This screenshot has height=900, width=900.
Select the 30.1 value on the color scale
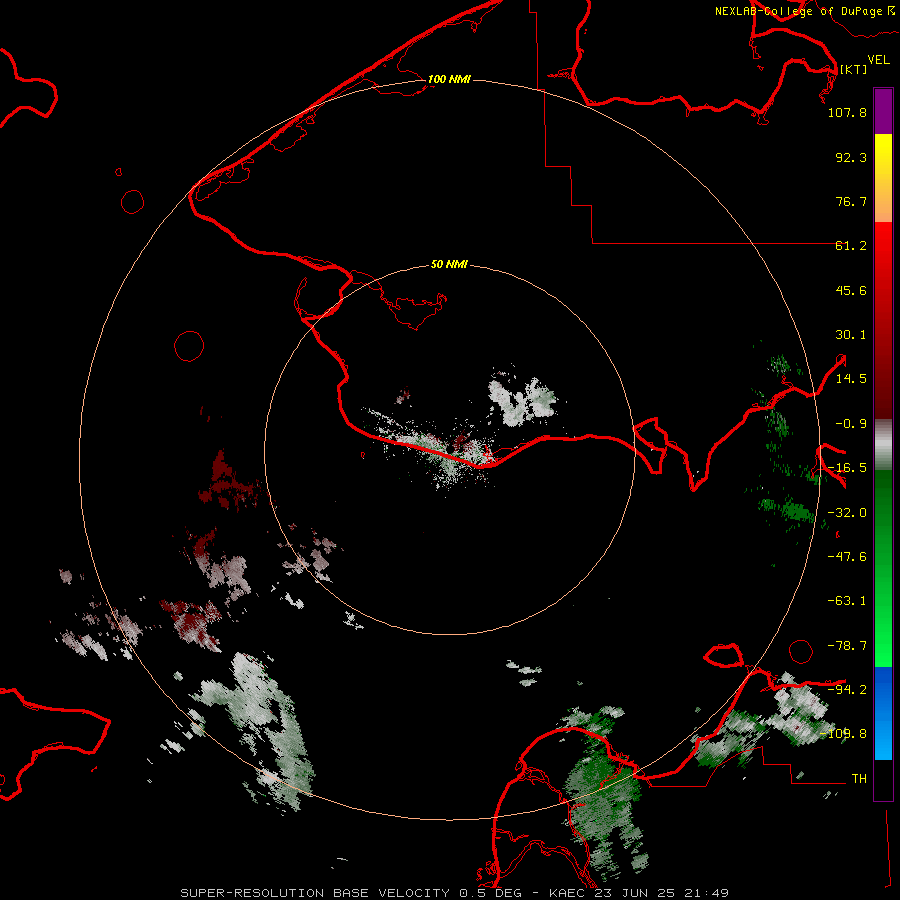851,335
